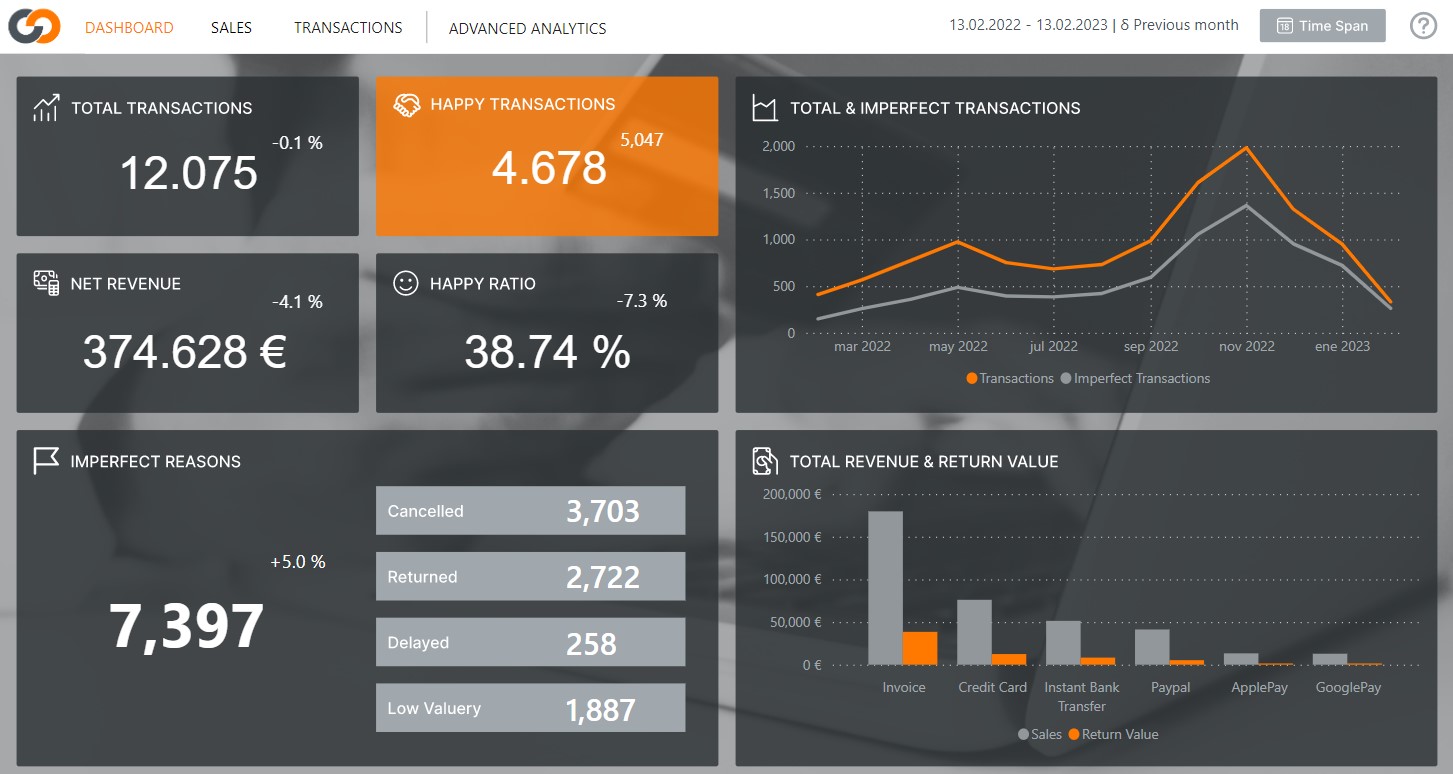Select the Cancelled reason tile
This screenshot has height=774, width=1453.
(x=530, y=511)
